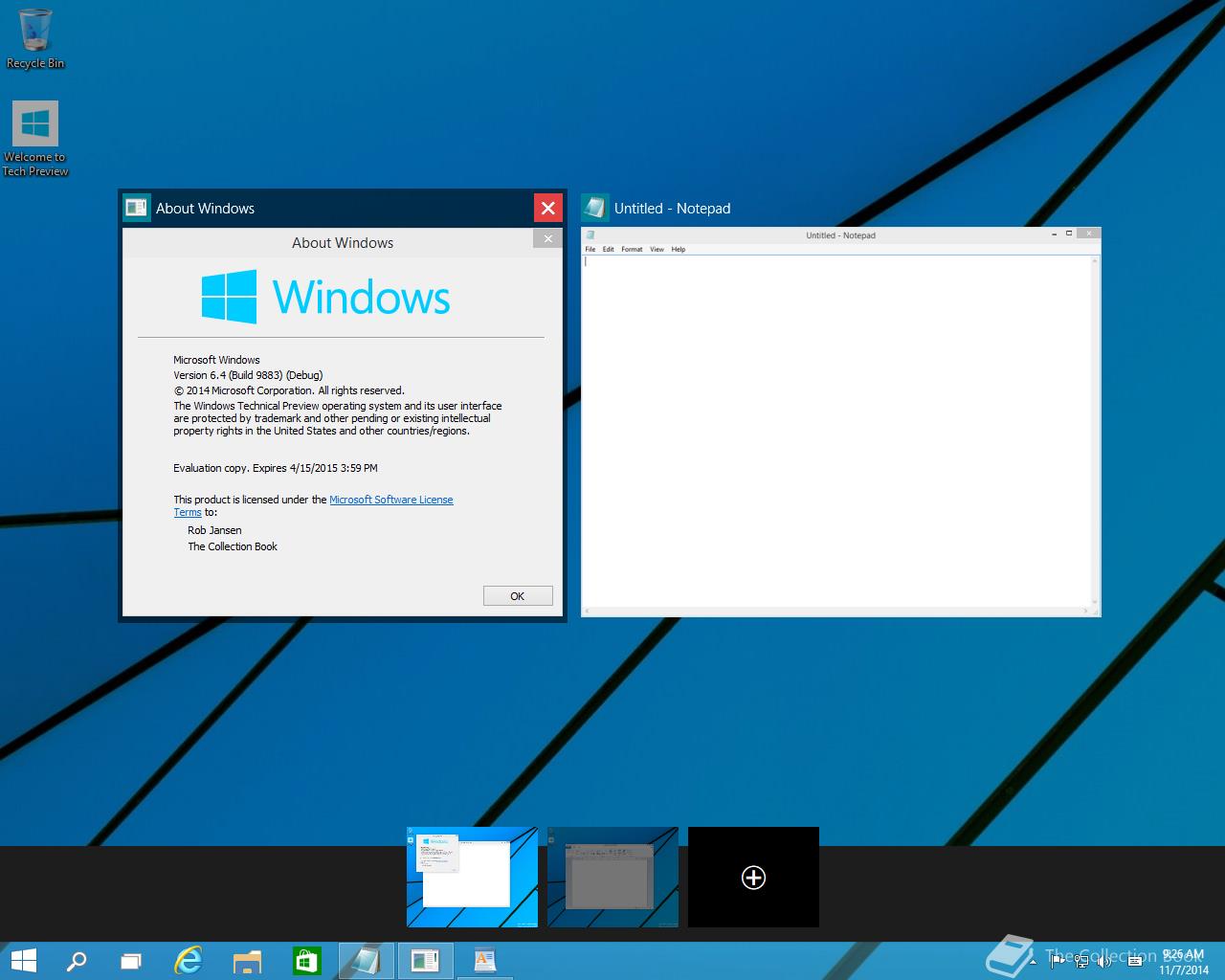Click the Start button on taskbar
This screenshot has height=980, width=1225.
[22, 961]
